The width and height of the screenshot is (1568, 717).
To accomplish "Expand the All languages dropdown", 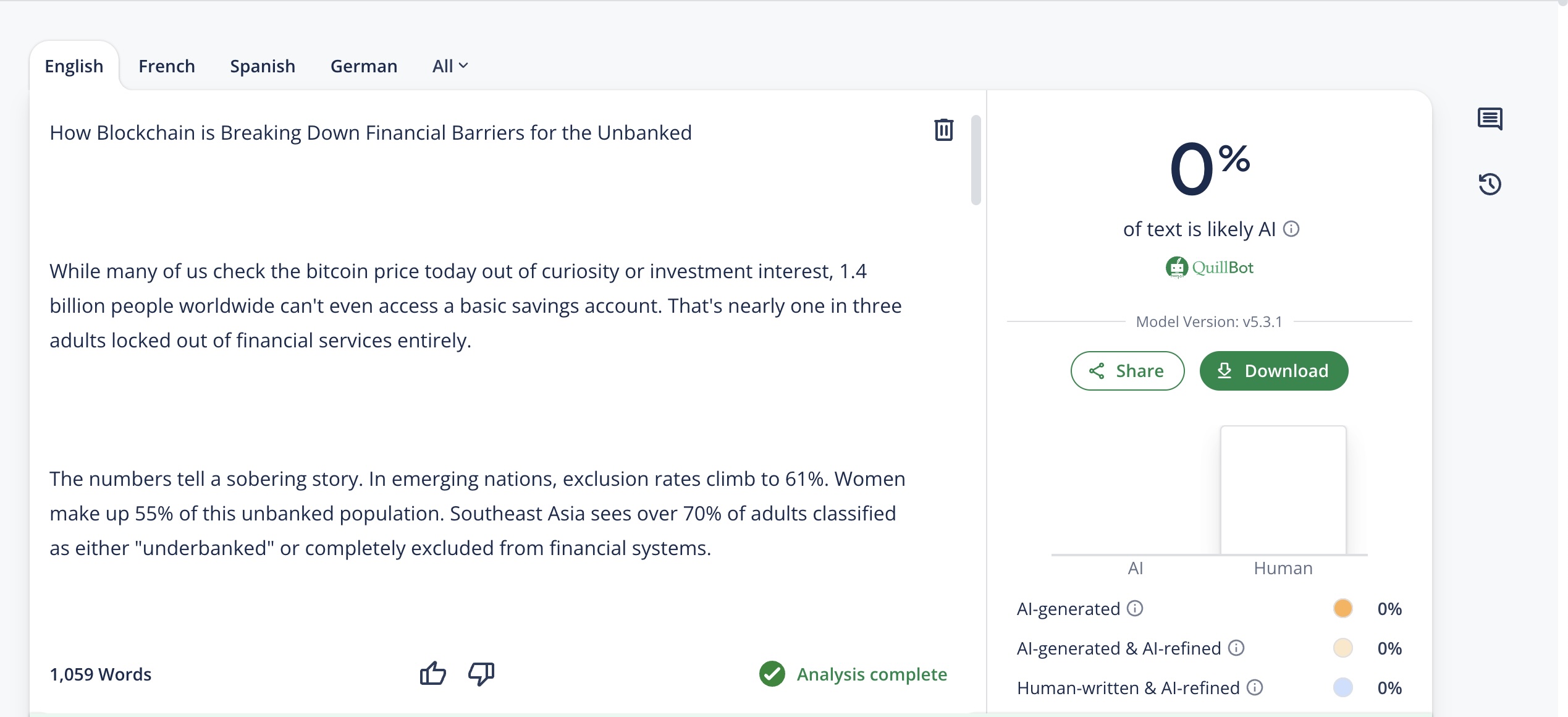I will pyautogui.click(x=450, y=66).
